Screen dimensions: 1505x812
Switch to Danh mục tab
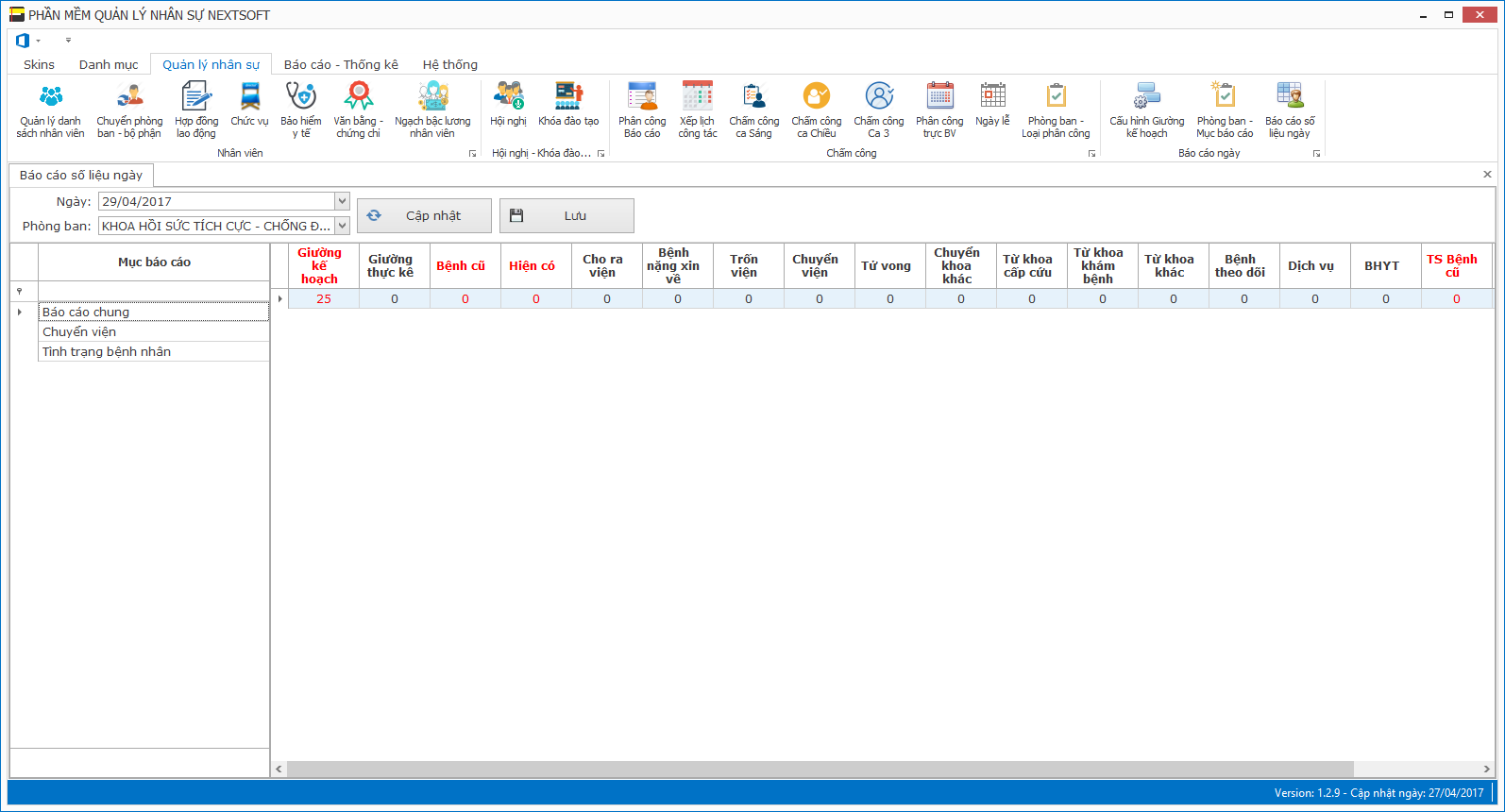coord(109,64)
